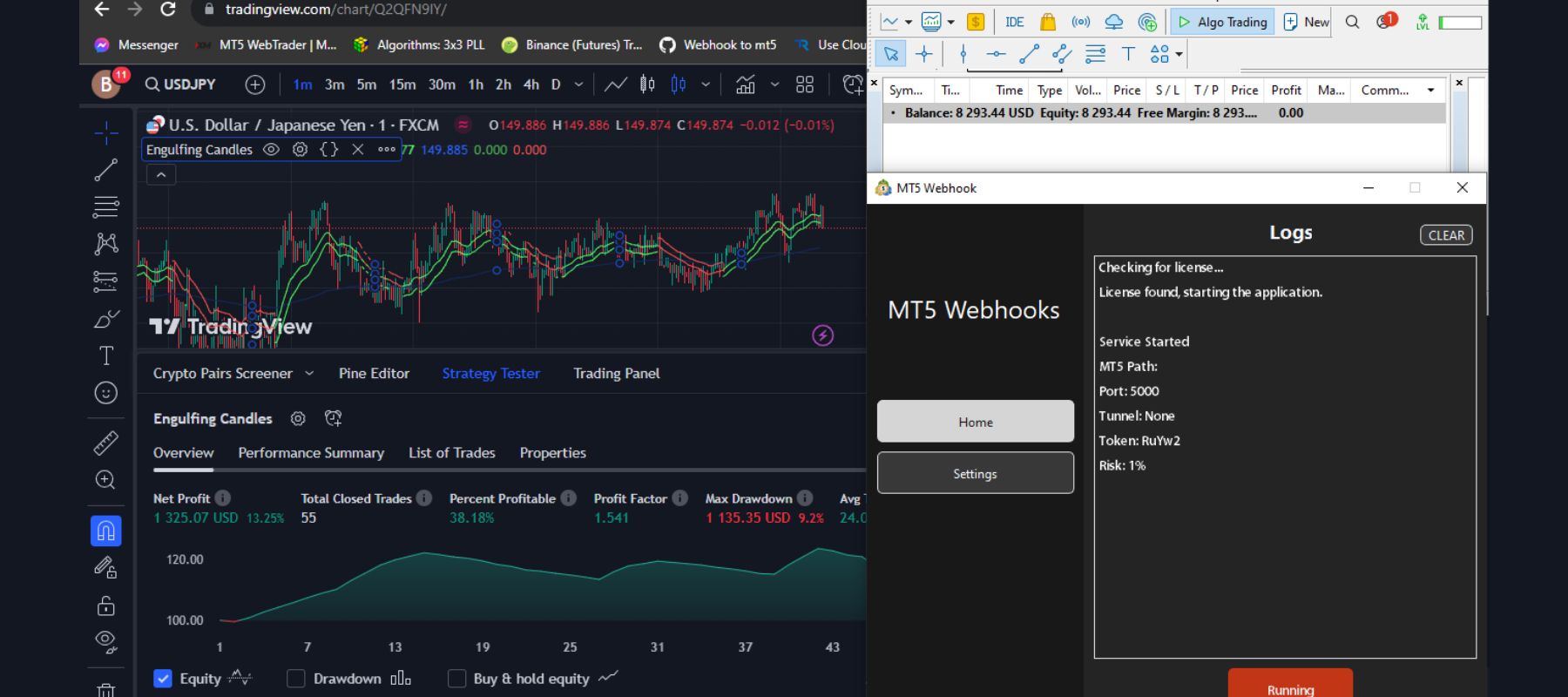Switch to the Properties tab
Viewport: 1568px width, 697px height.
pos(552,453)
